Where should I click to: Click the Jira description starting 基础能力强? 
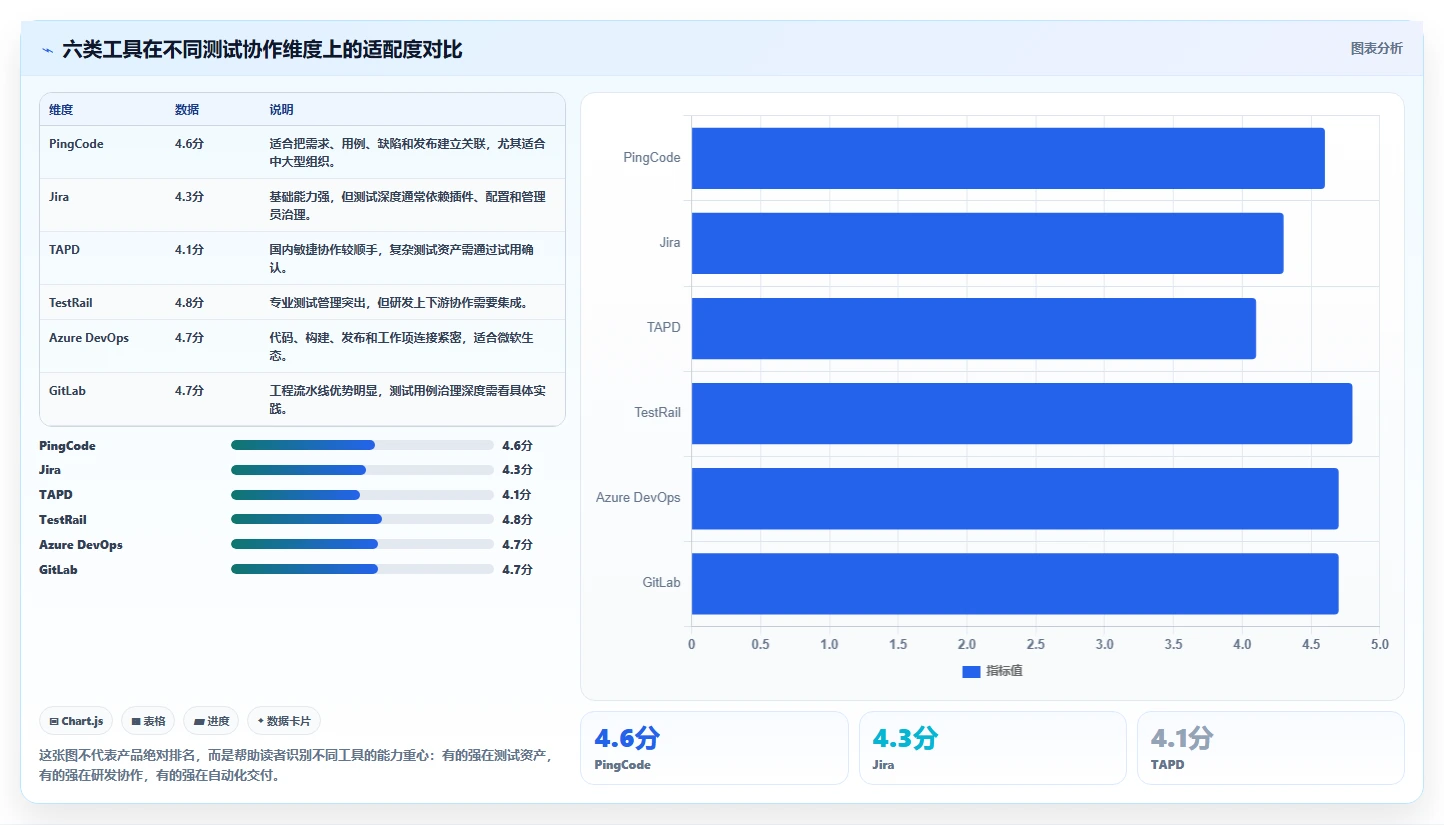pos(408,205)
